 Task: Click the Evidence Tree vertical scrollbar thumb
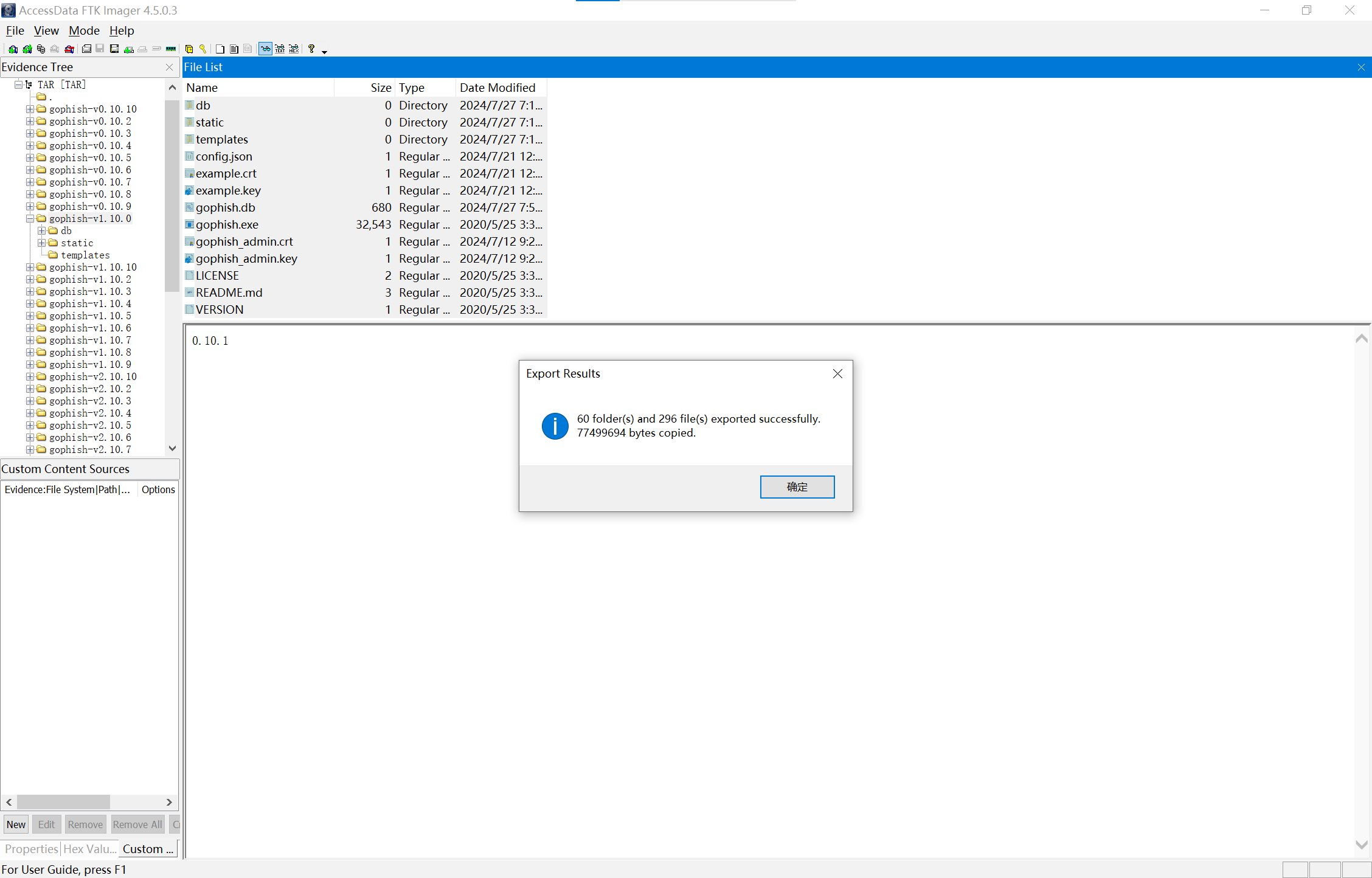click(172, 196)
